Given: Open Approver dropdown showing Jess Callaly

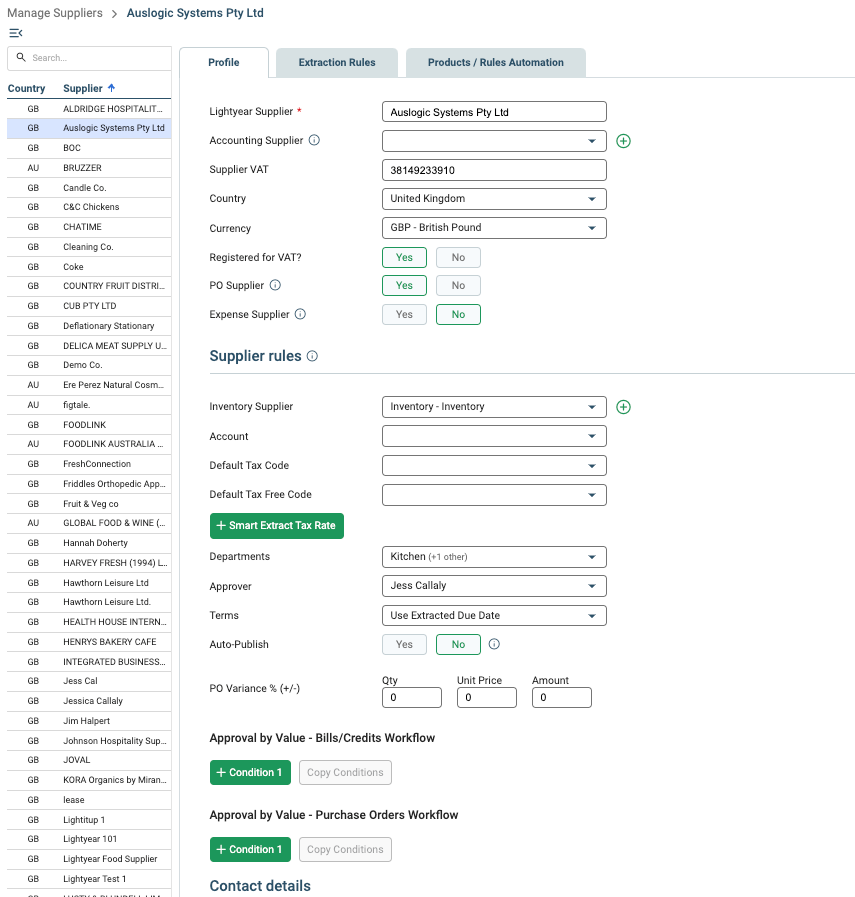Looking at the screenshot, I should pos(494,586).
